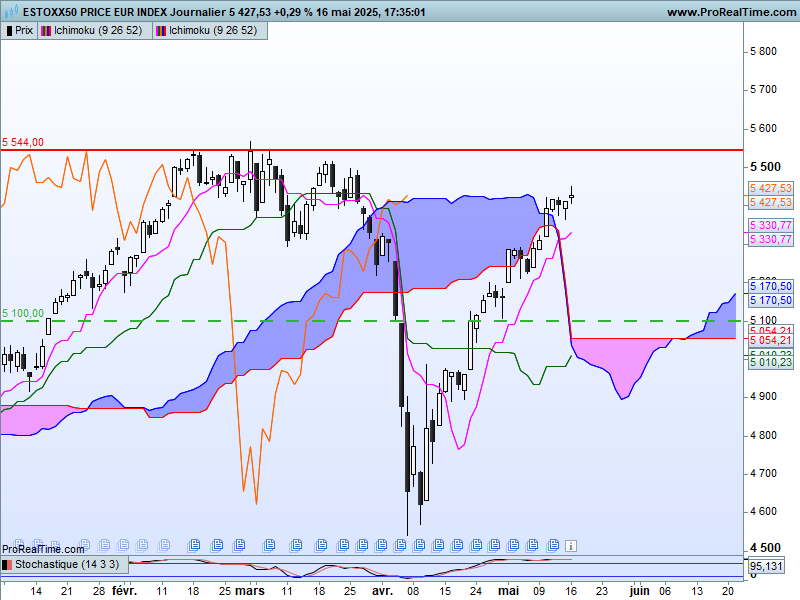Click the black-red Stochastique indicator icon

pos(7,565)
